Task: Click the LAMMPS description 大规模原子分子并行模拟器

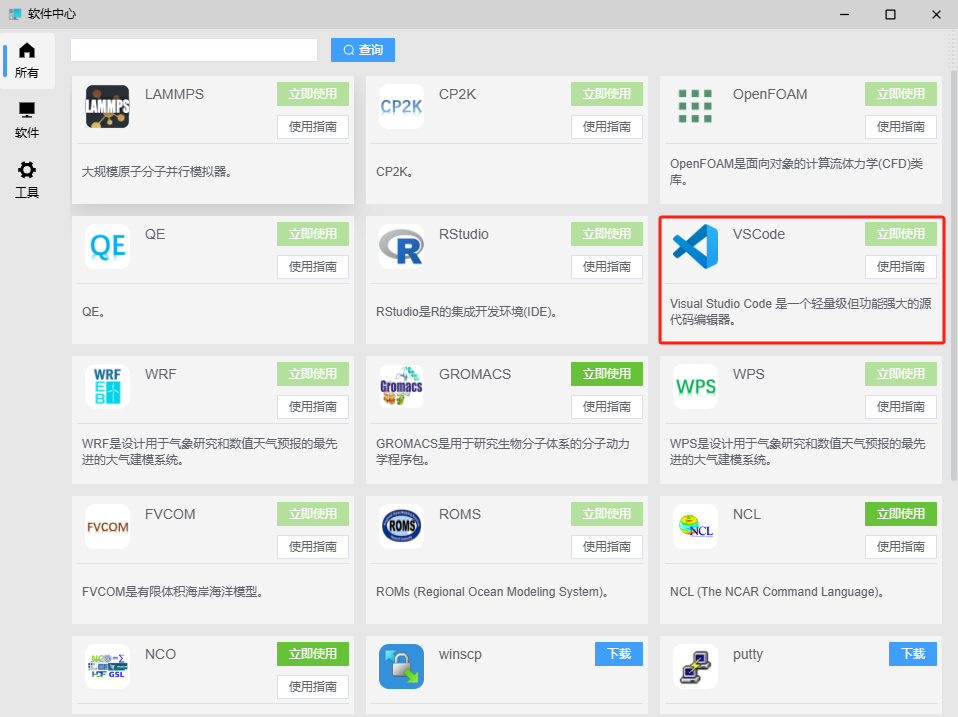Action: [157, 172]
